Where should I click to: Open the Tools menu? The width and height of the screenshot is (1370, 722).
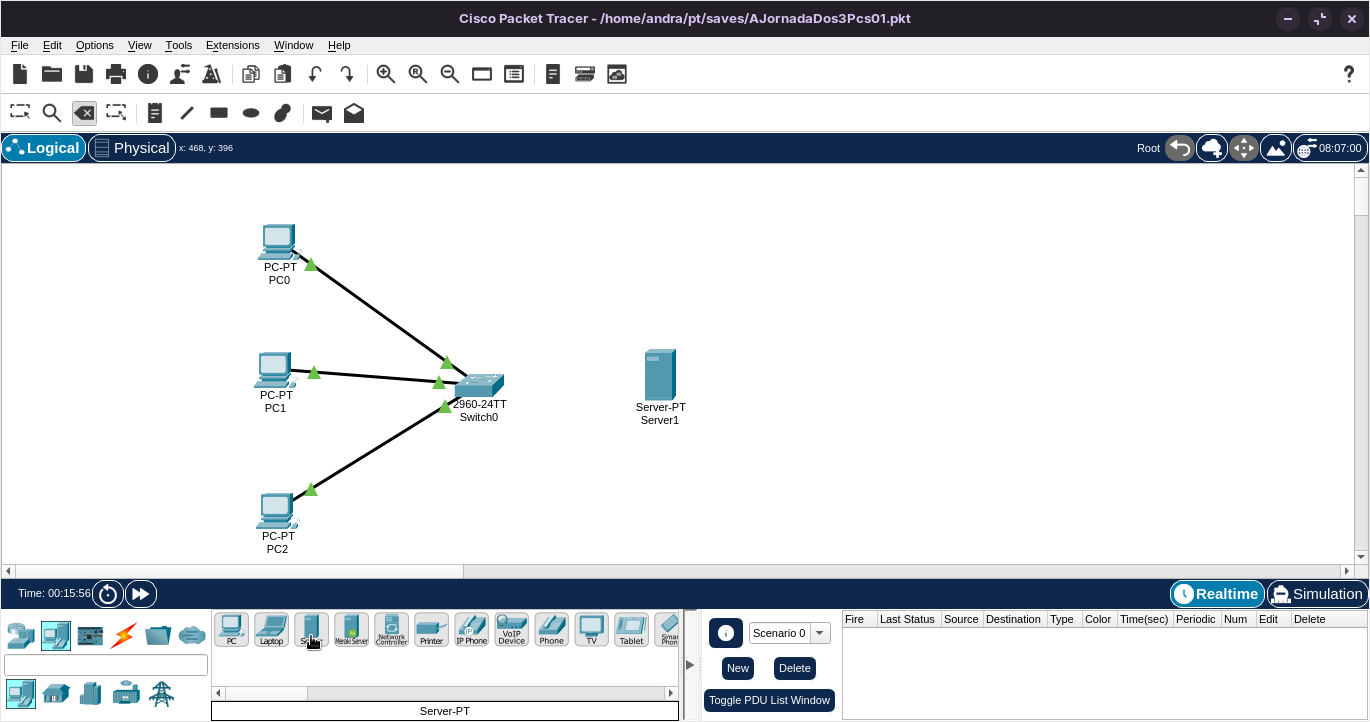(x=179, y=45)
